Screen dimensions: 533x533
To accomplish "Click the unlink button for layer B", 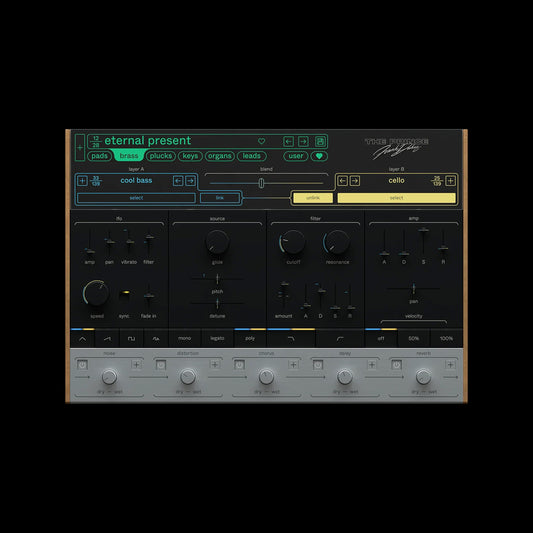I will click(x=313, y=198).
